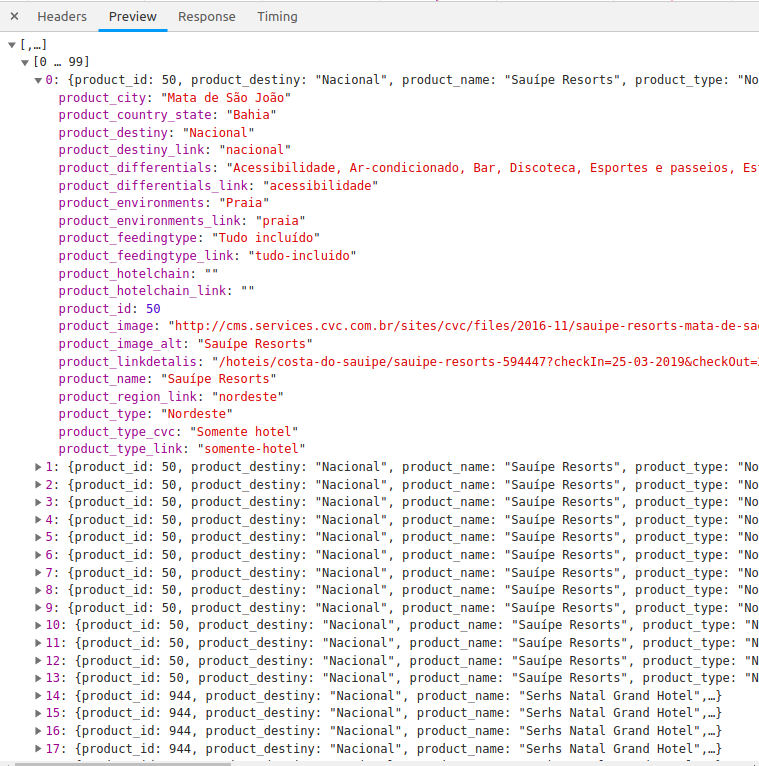Expand array item 4
This screenshot has height=766, width=759.
click(38, 520)
